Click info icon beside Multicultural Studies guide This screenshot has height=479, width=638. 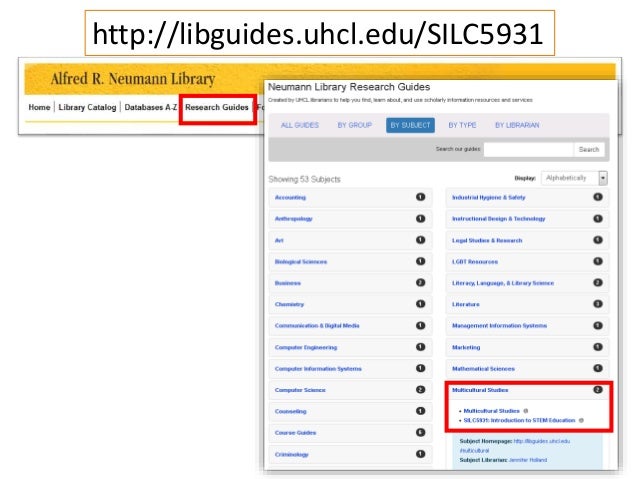click(x=526, y=411)
